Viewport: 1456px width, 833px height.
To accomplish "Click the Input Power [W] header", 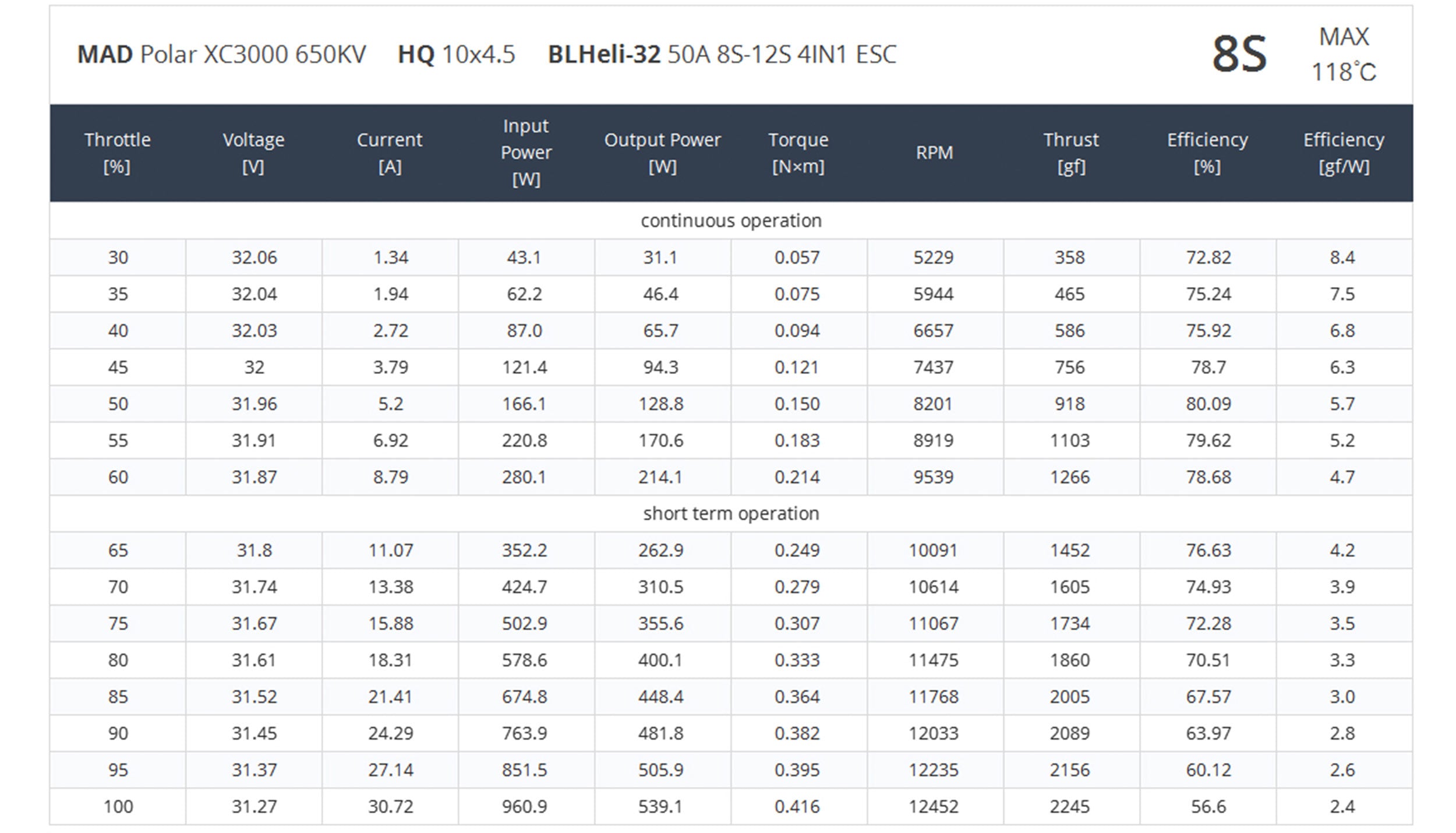I will [x=526, y=153].
